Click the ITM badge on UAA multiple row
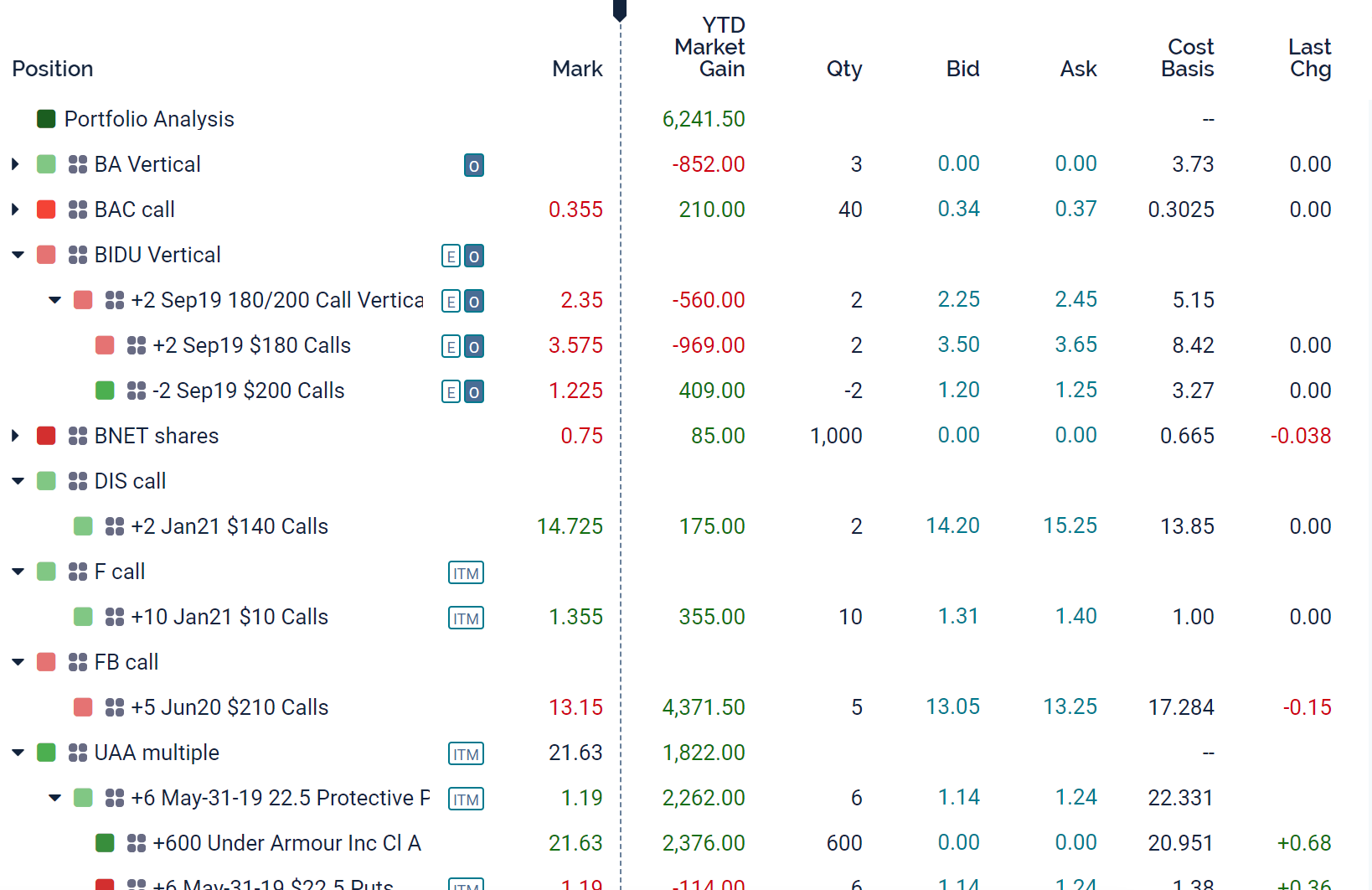The height and width of the screenshot is (890, 1372). 466,754
